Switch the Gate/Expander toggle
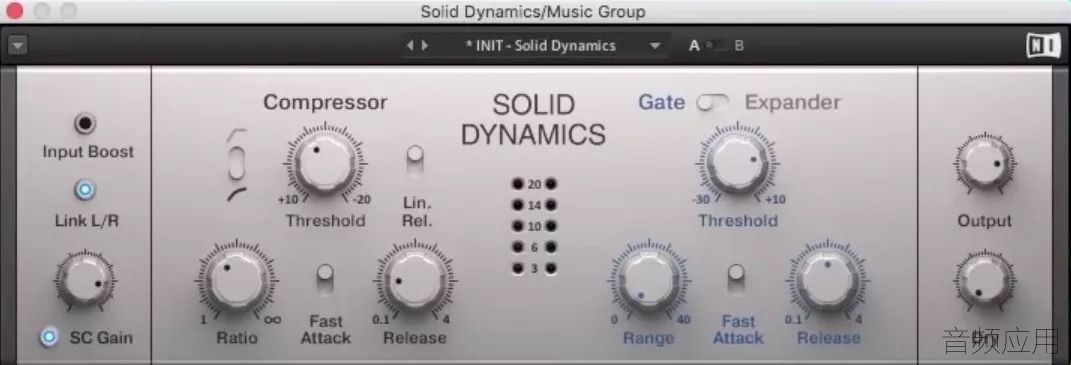This screenshot has height=365, width=1071. point(713,103)
